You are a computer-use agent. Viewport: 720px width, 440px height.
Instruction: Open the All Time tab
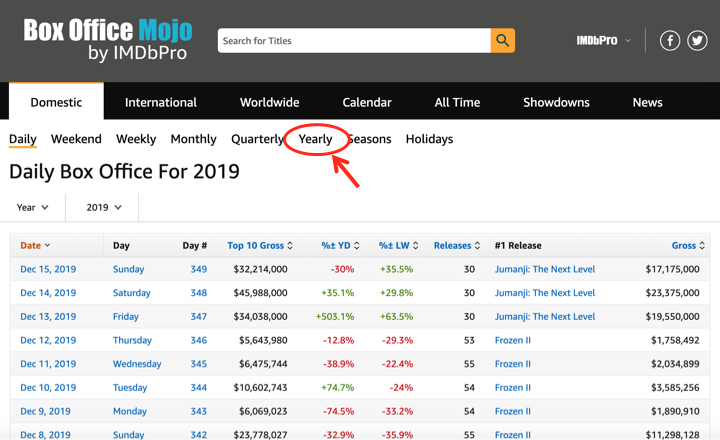(457, 102)
